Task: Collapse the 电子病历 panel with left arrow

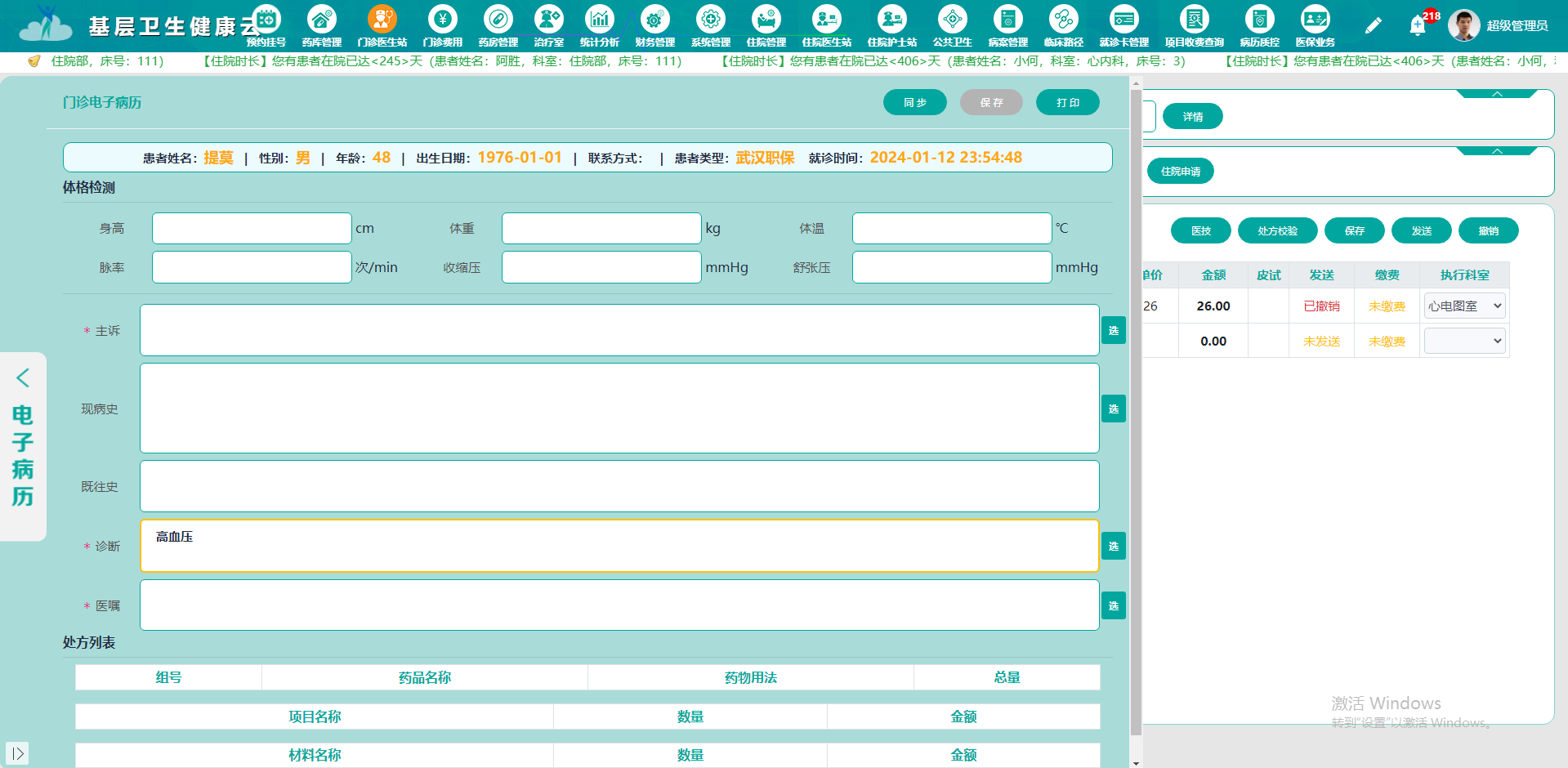Action: pyautogui.click(x=23, y=377)
